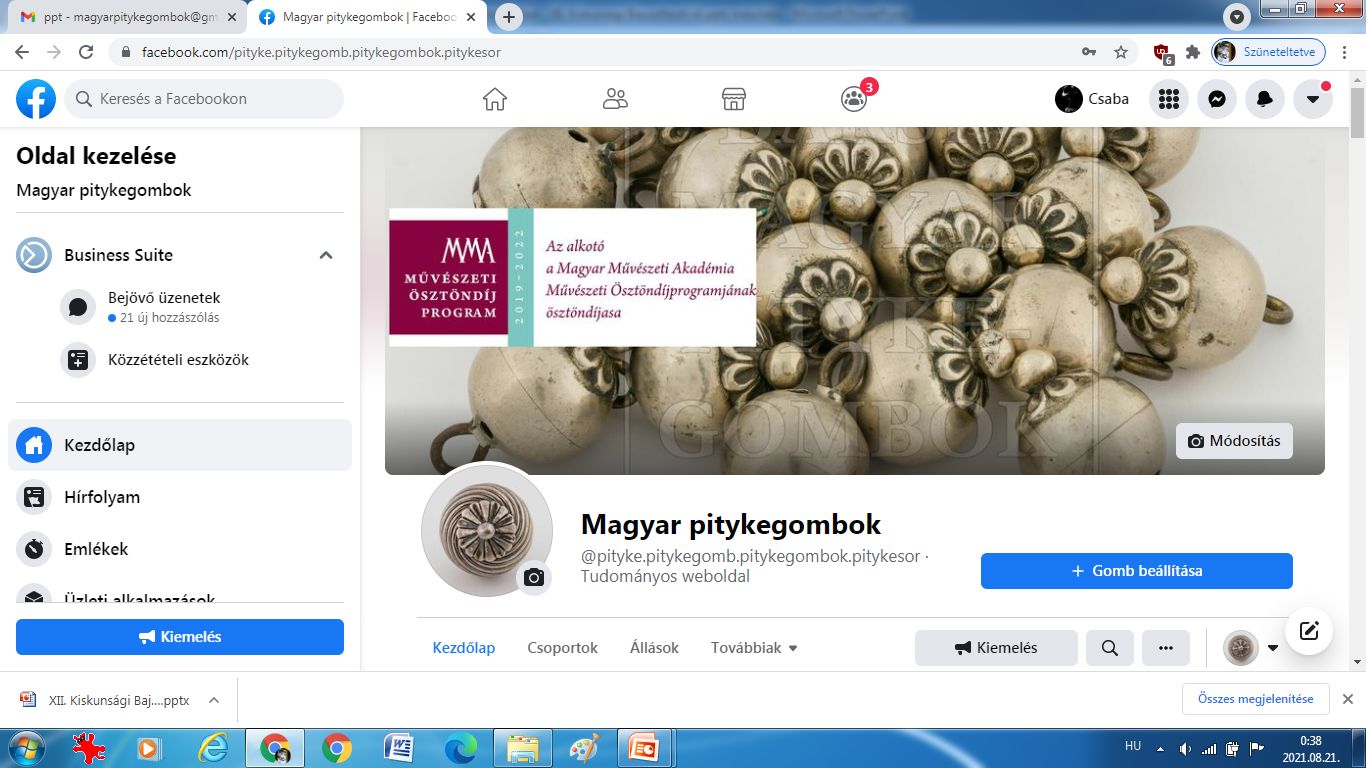Click the Csaba profile link

pyautogui.click(x=1092, y=99)
